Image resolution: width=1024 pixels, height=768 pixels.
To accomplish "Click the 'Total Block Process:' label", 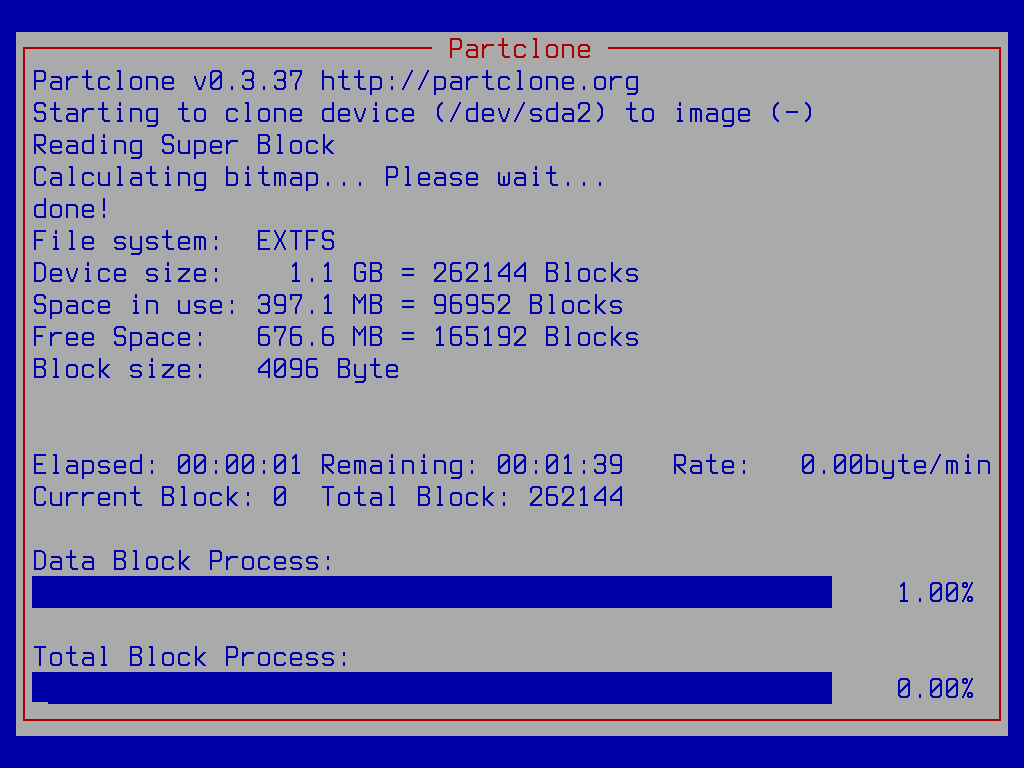I will coord(190,657).
